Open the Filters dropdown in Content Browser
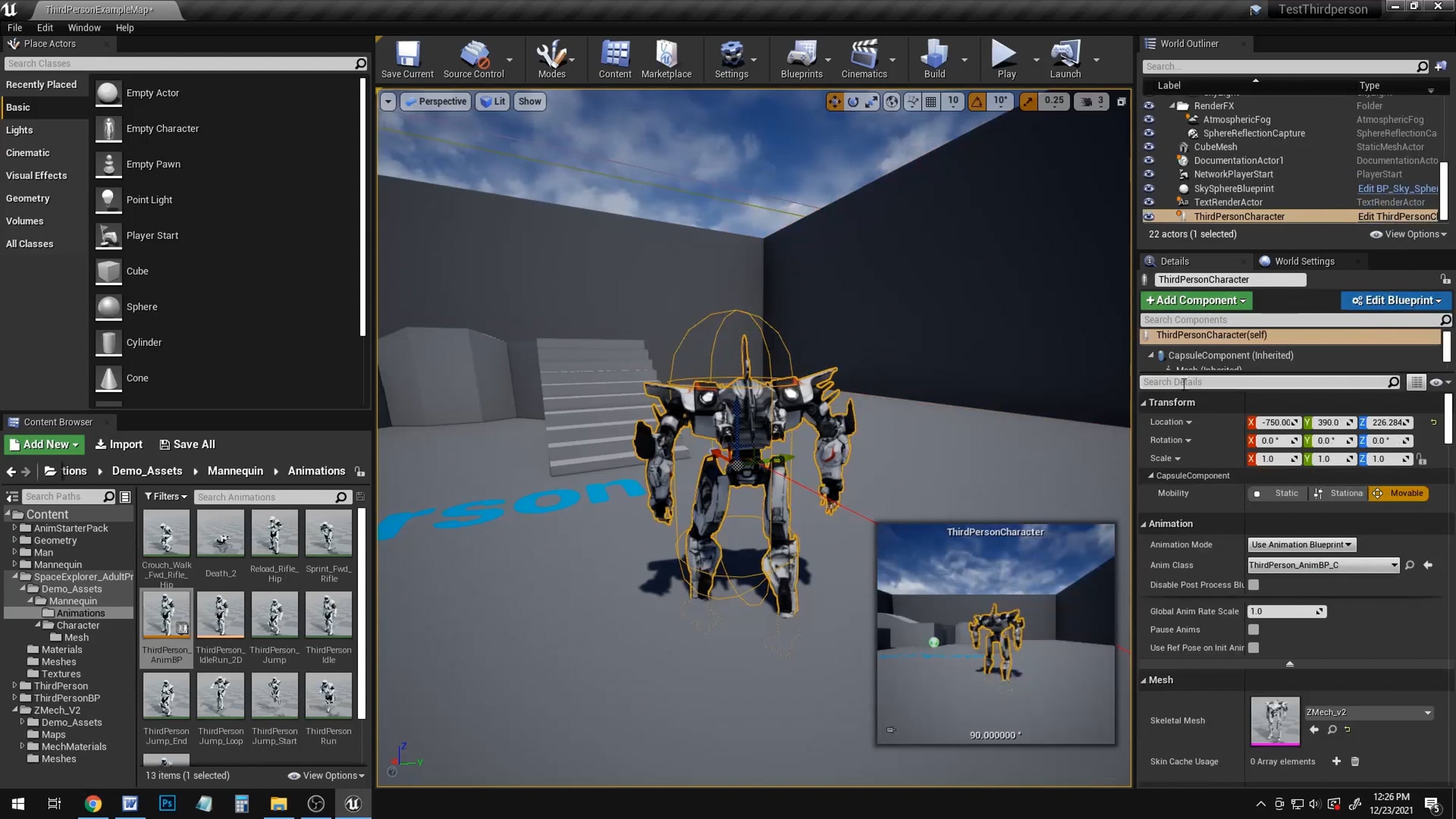Screen dimensions: 1456x819 click(x=166, y=497)
